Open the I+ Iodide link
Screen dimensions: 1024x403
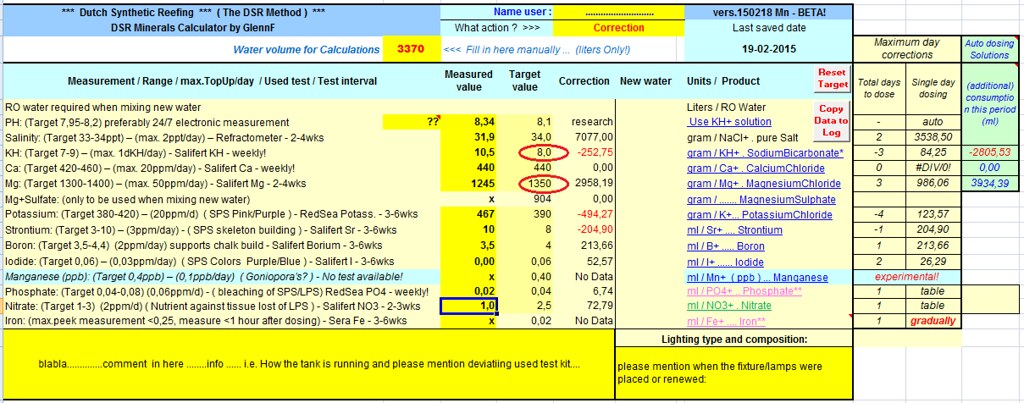725,262
